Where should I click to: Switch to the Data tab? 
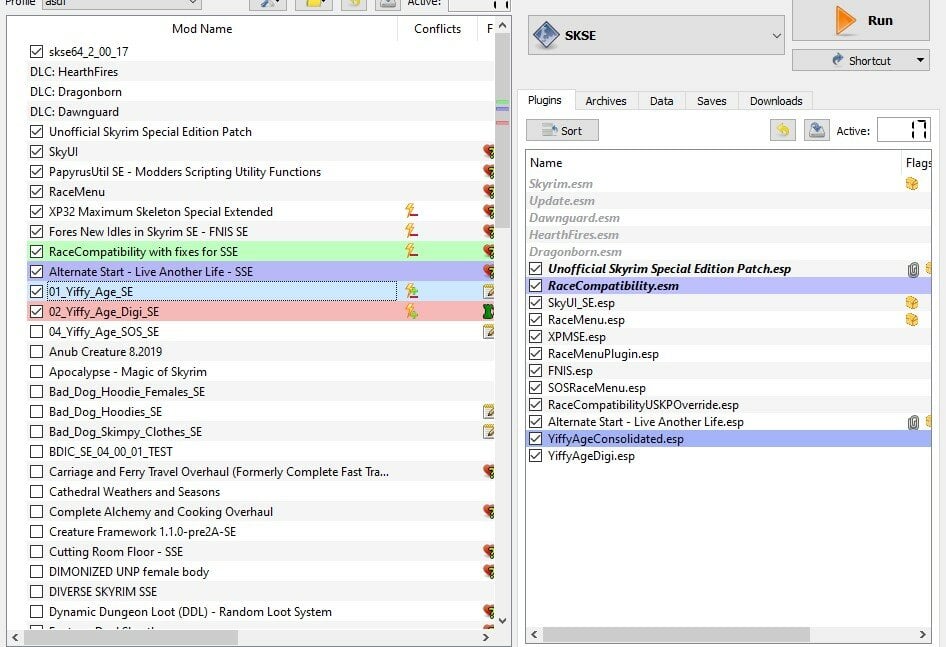click(x=661, y=101)
